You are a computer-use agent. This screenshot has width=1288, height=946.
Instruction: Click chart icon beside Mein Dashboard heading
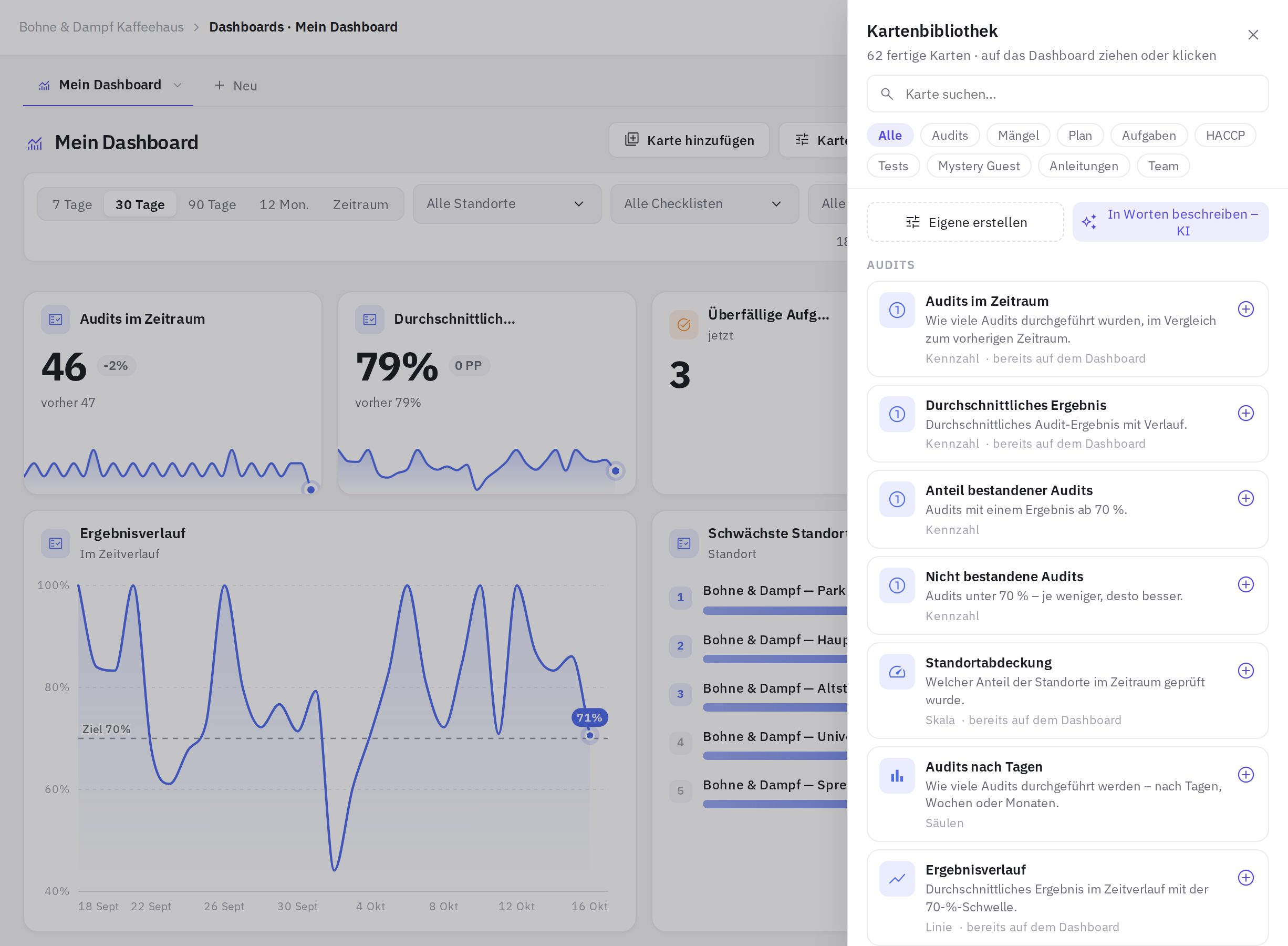pyautogui.click(x=35, y=143)
